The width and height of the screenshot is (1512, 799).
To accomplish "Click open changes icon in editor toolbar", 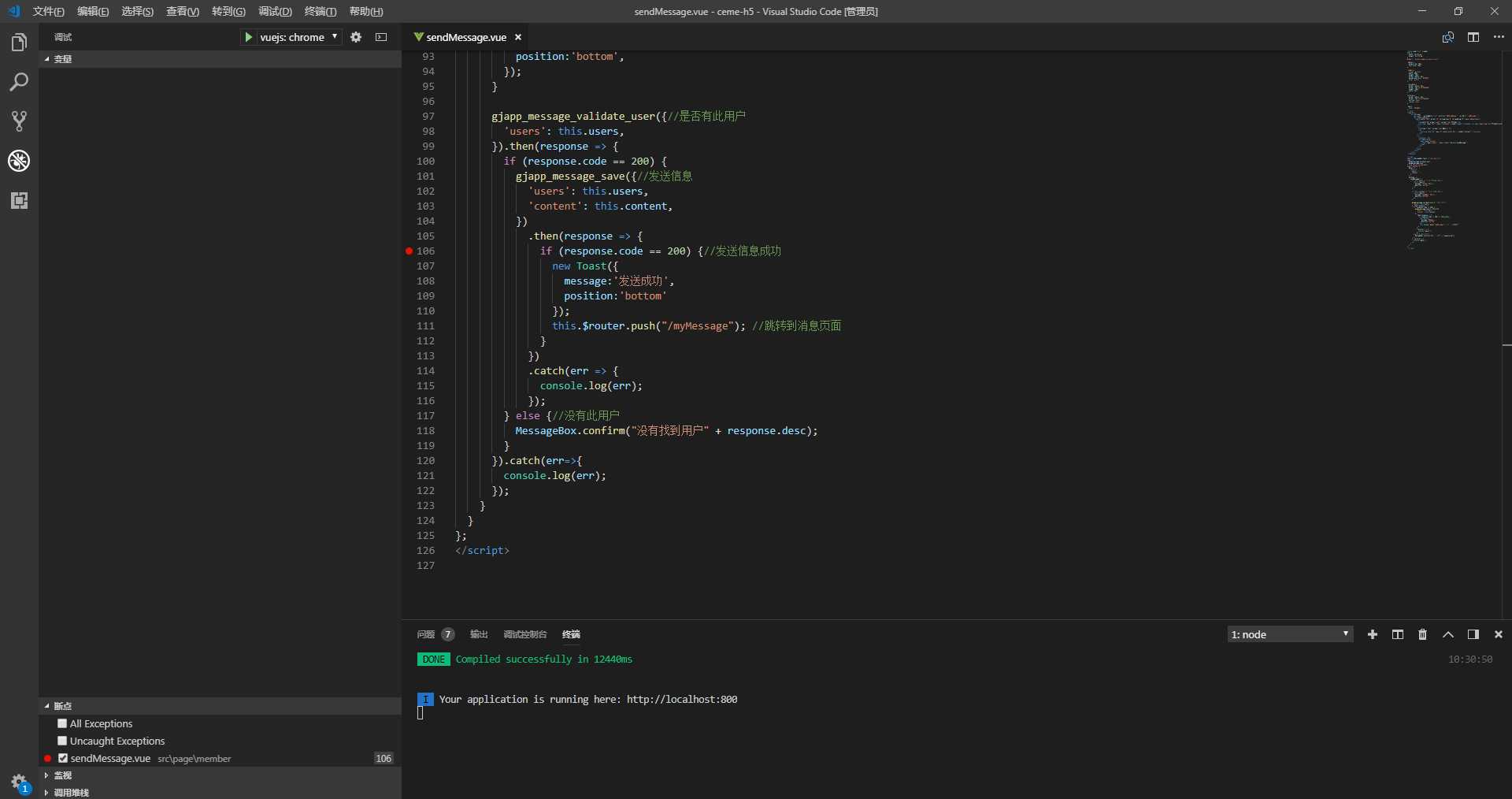I will coord(1447,37).
